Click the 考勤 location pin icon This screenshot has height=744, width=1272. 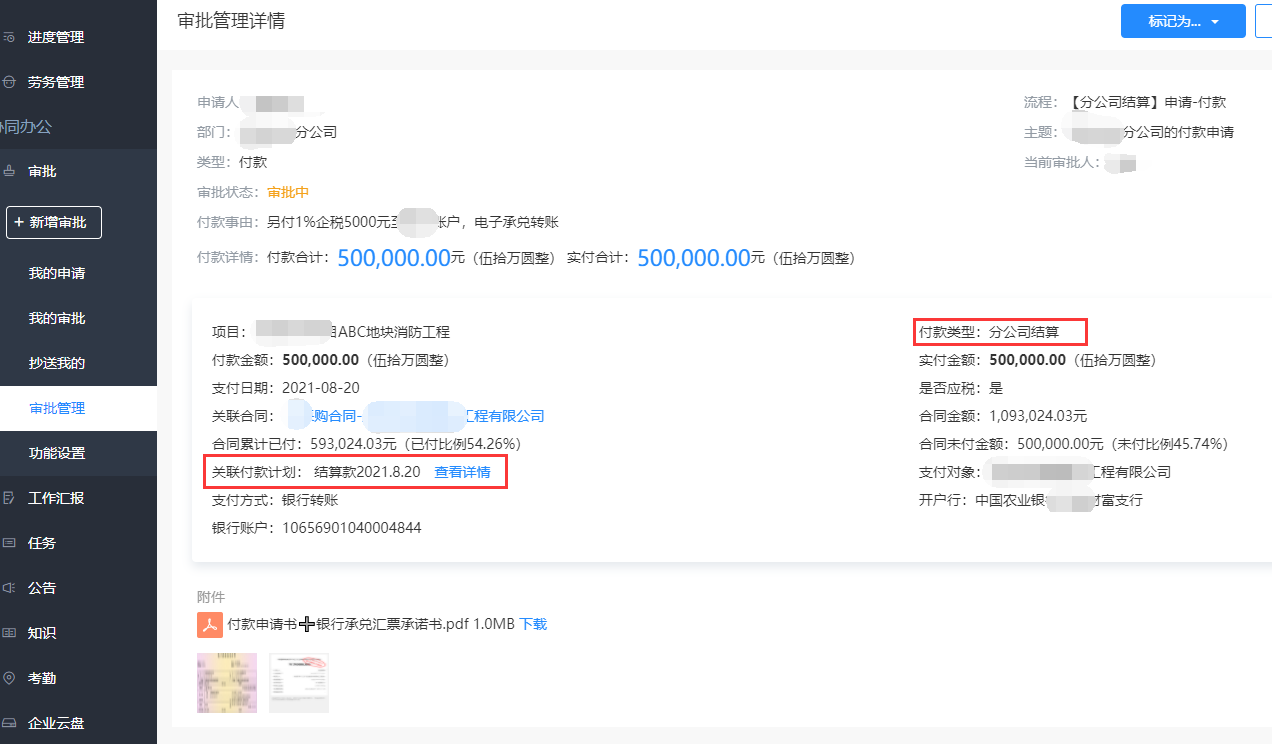[9, 678]
